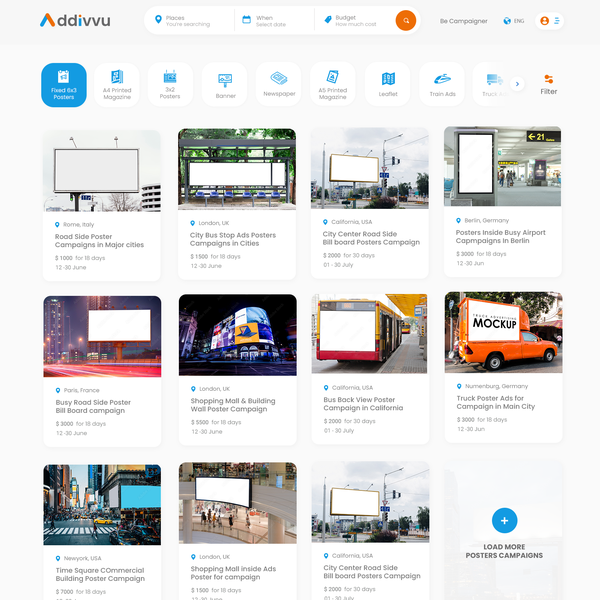Open Posters Inside Busy Airport title
The height and width of the screenshot is (600, 600).
(x=500, y=236)
